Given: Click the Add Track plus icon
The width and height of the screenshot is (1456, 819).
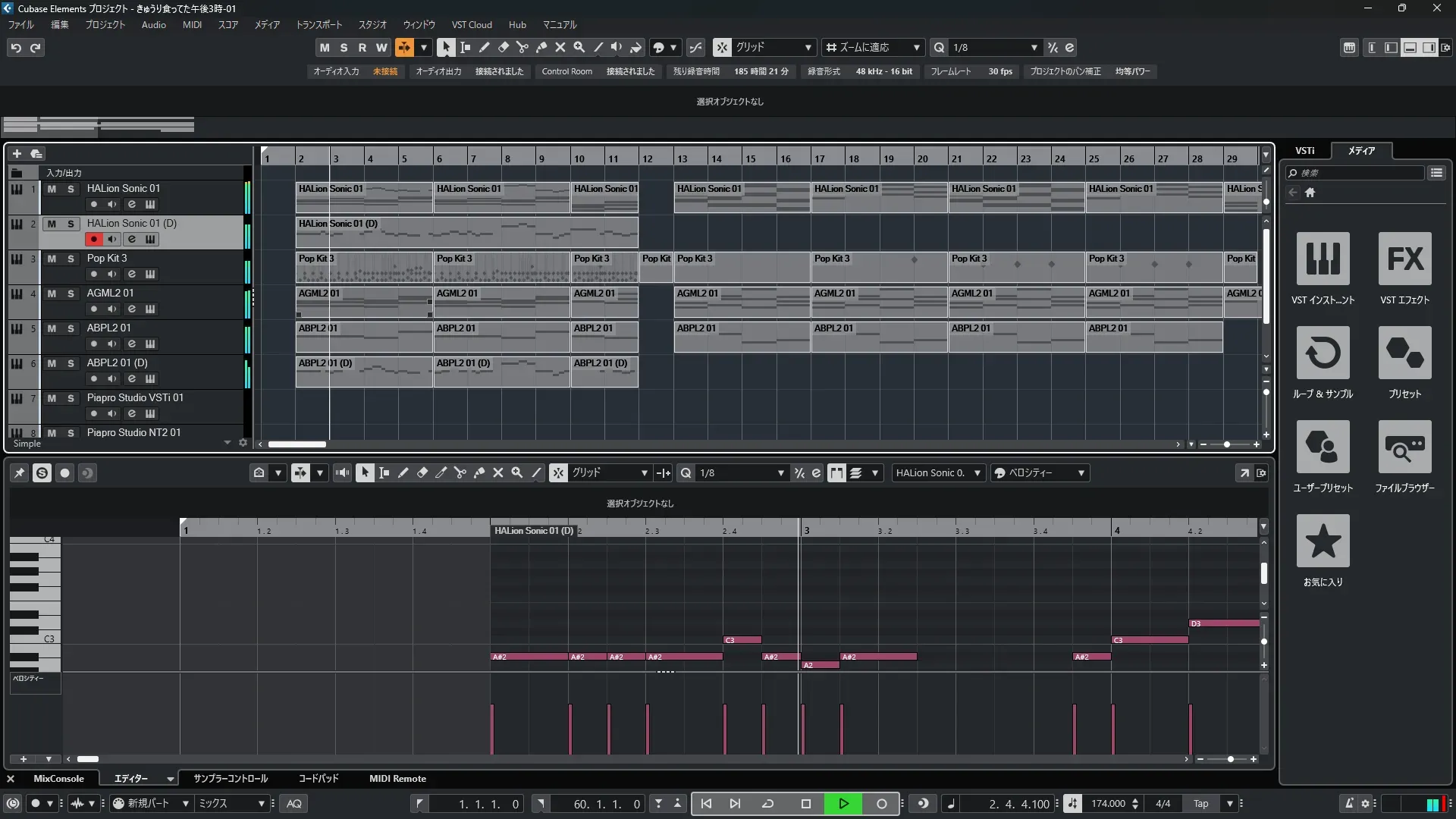Looking at the screenshot, I should [17, 153].
